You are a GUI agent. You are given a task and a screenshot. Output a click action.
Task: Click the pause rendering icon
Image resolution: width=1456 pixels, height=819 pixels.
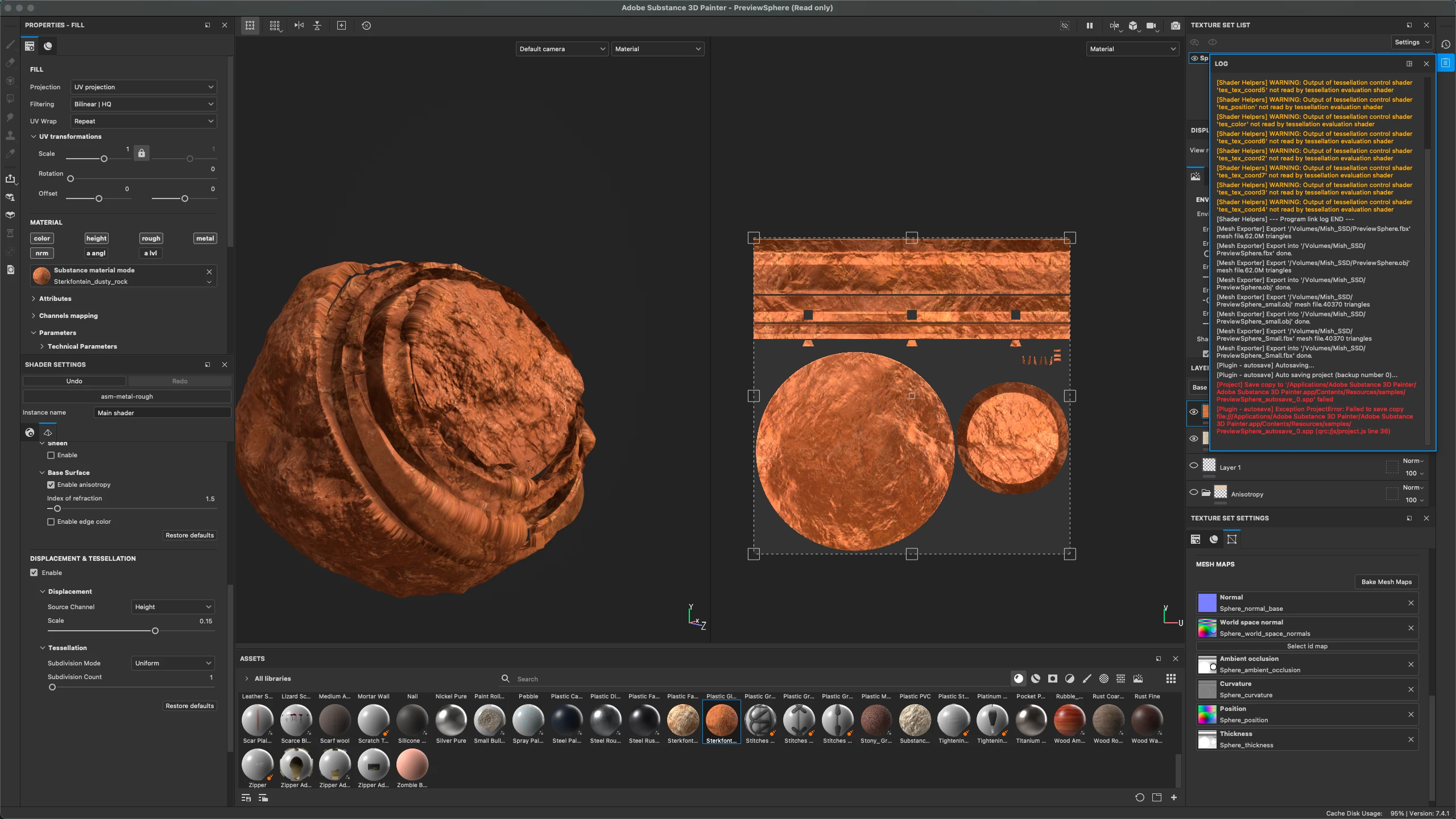point(1089,26)
